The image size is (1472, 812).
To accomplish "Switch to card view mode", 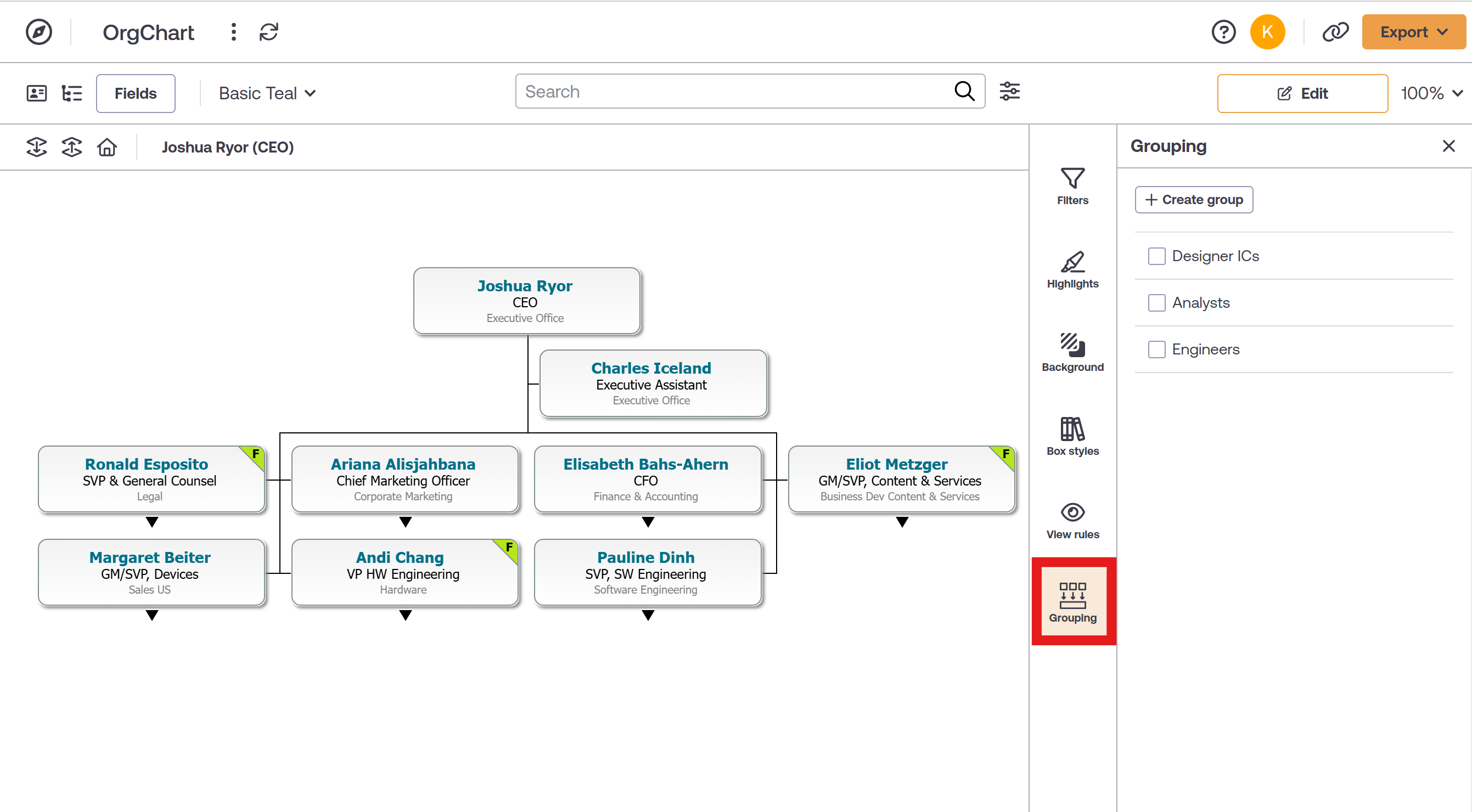I will 36,92.
